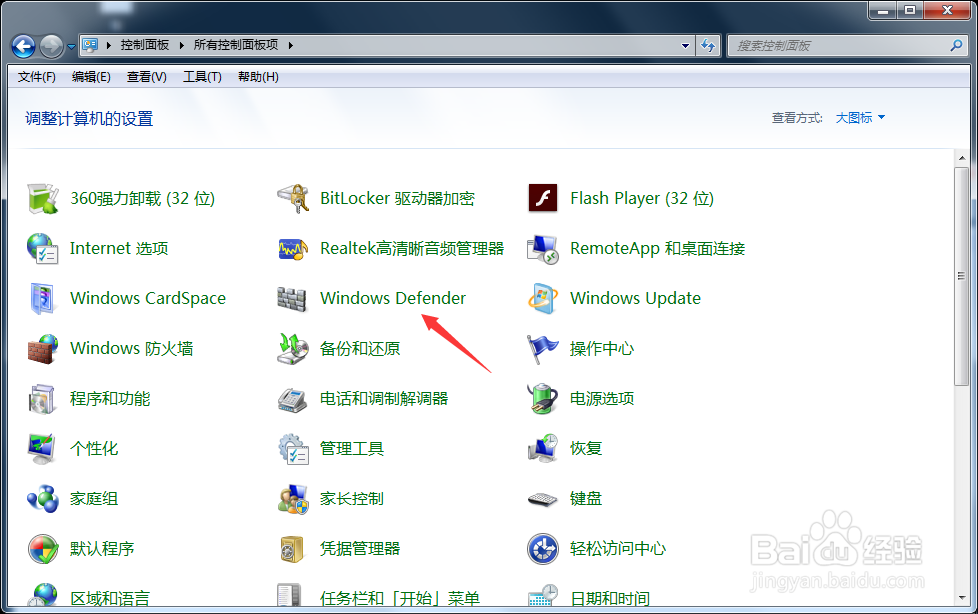Open the 默认程序 icon
Viewport: 978px width, 614px height.
[x=43, y=549]
